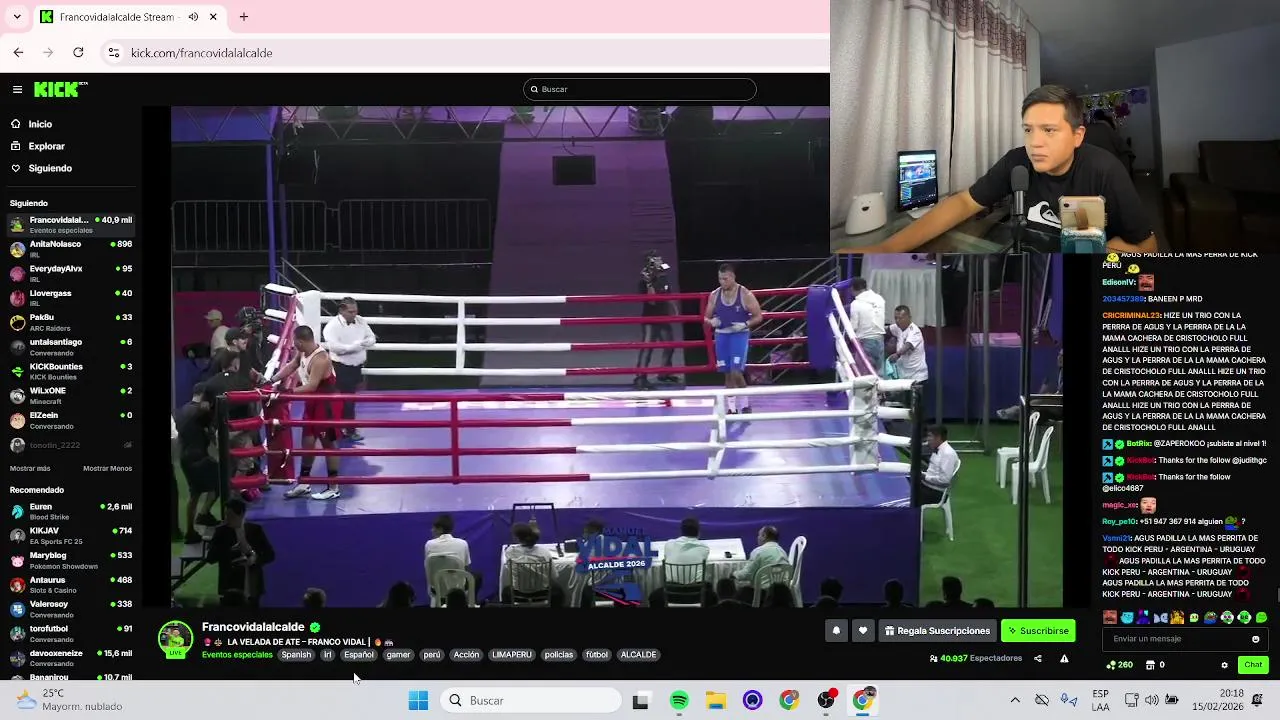Mute the tab using its speaker icon
This screenshot has height=720, width=1280.
coord(193,17)
